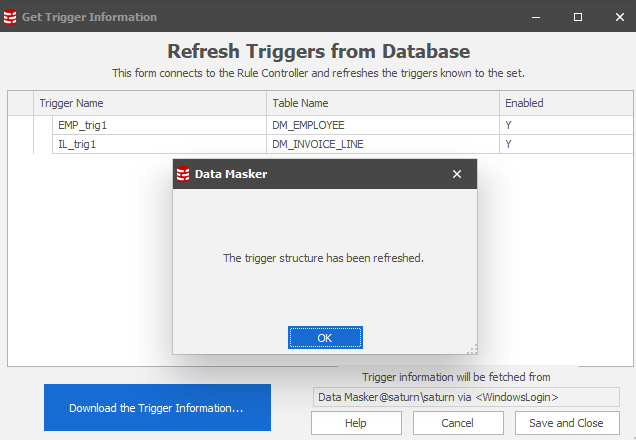Sort by Trigger Name column header
This screenshot has width=636, height=440.
click(x=150, y=103)
